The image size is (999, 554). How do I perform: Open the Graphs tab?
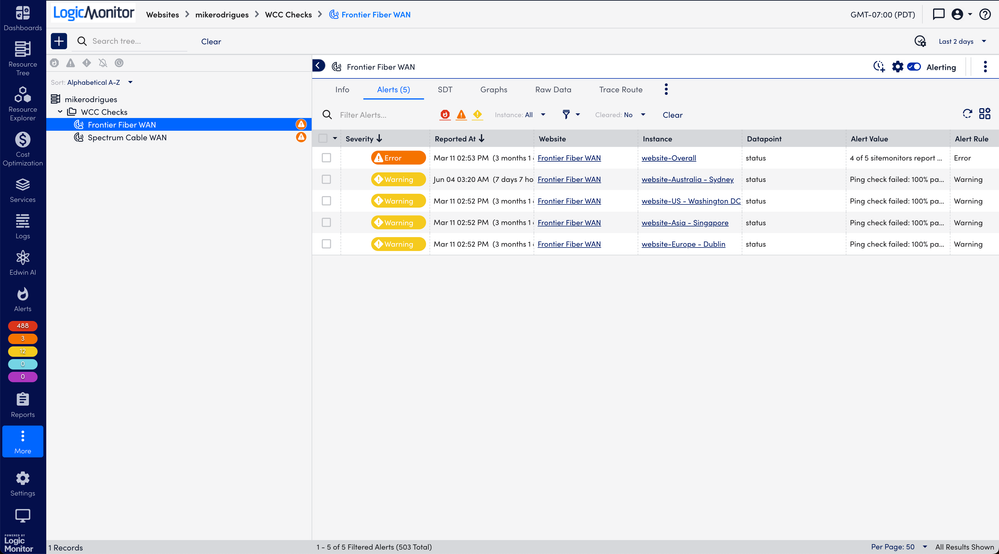[494, 90]
